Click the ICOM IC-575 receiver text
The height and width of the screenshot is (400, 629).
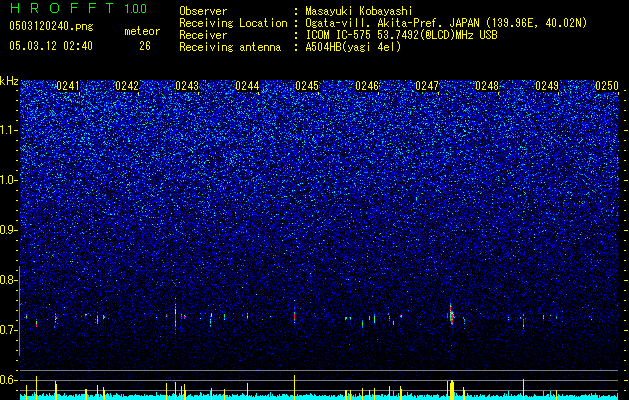(x=401, y=35)
